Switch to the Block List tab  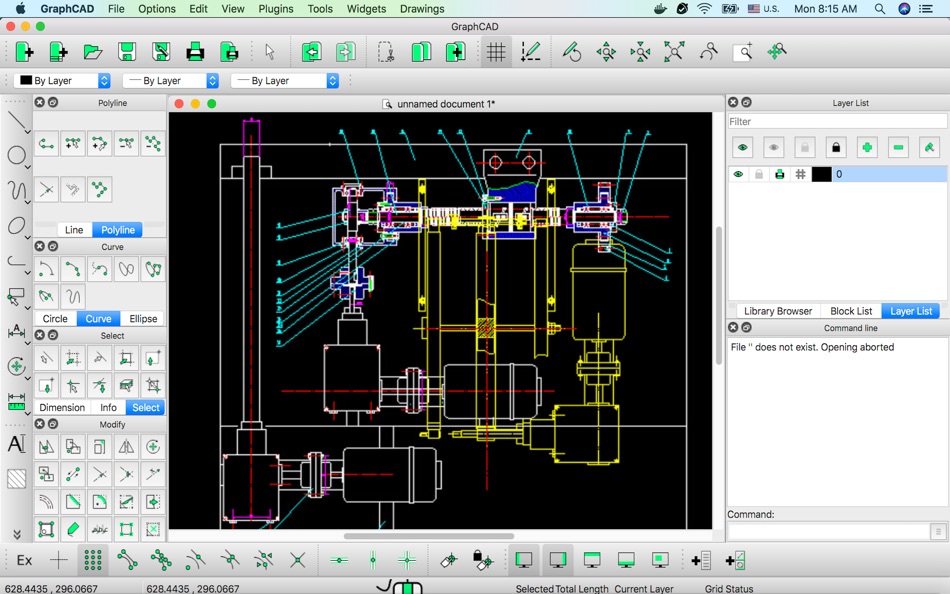851,311
